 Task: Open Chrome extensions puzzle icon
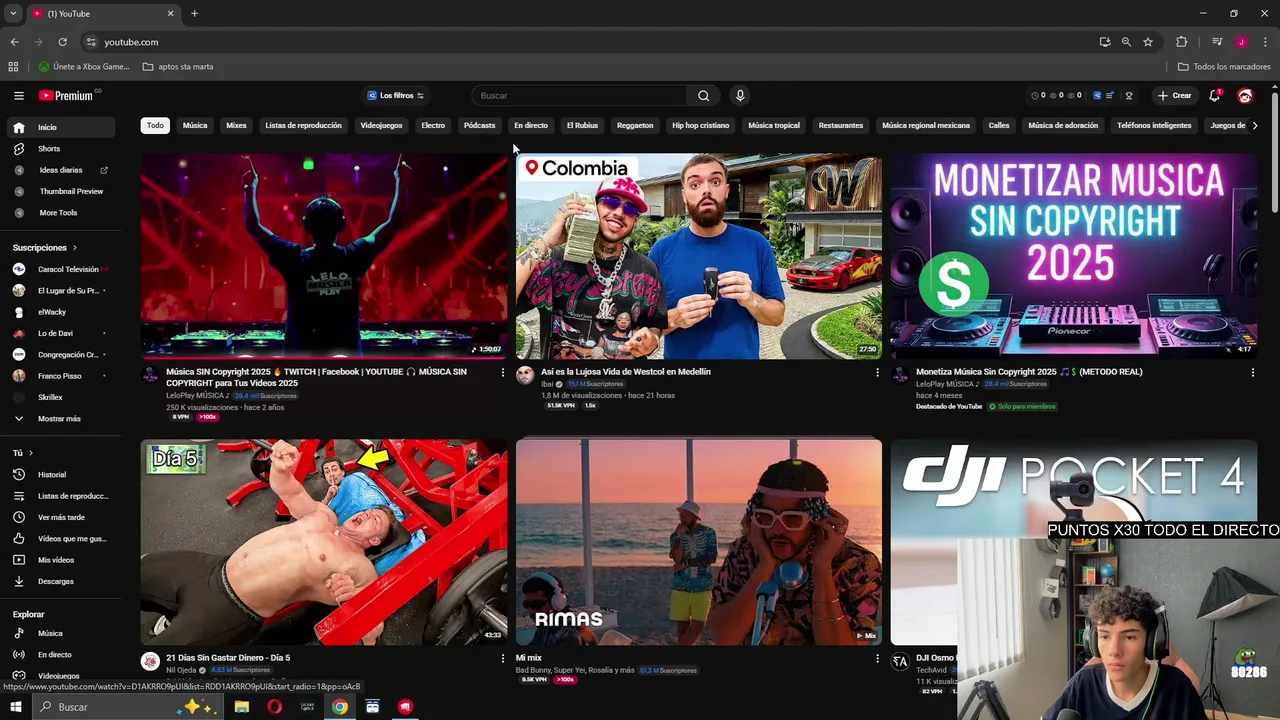pos(1181,42)
